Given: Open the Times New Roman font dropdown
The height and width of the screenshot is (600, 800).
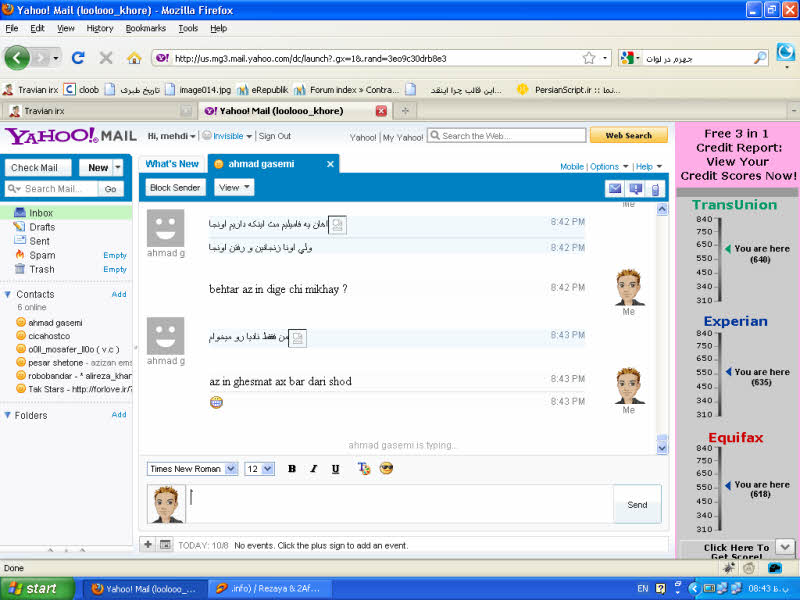Looking at the screenshot, I should click(192, 468).
